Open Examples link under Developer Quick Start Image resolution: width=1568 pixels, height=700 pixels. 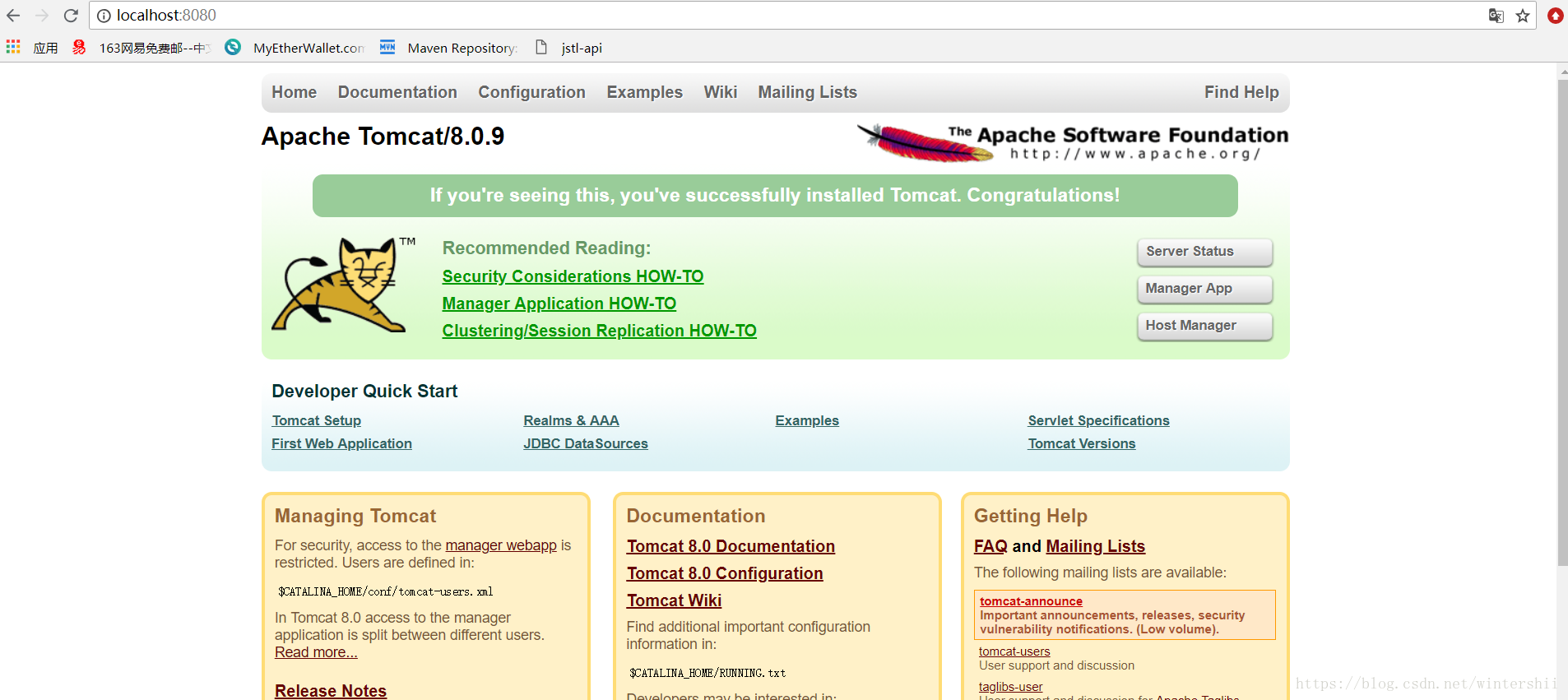[x=807, y=420]
